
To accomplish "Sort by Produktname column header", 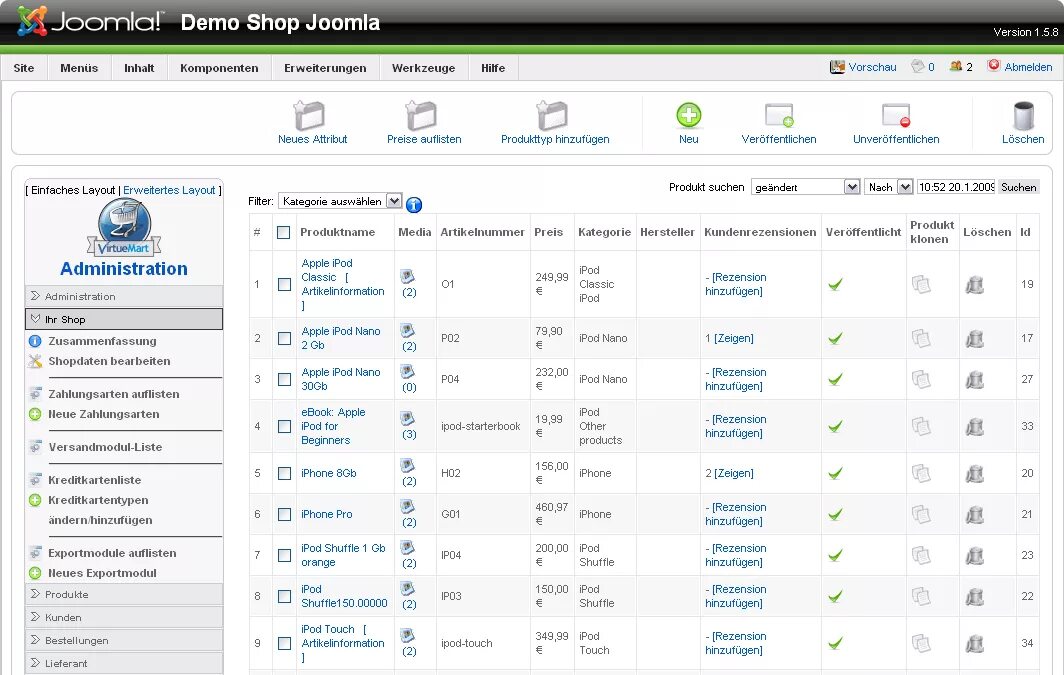I will click(337, 232).
